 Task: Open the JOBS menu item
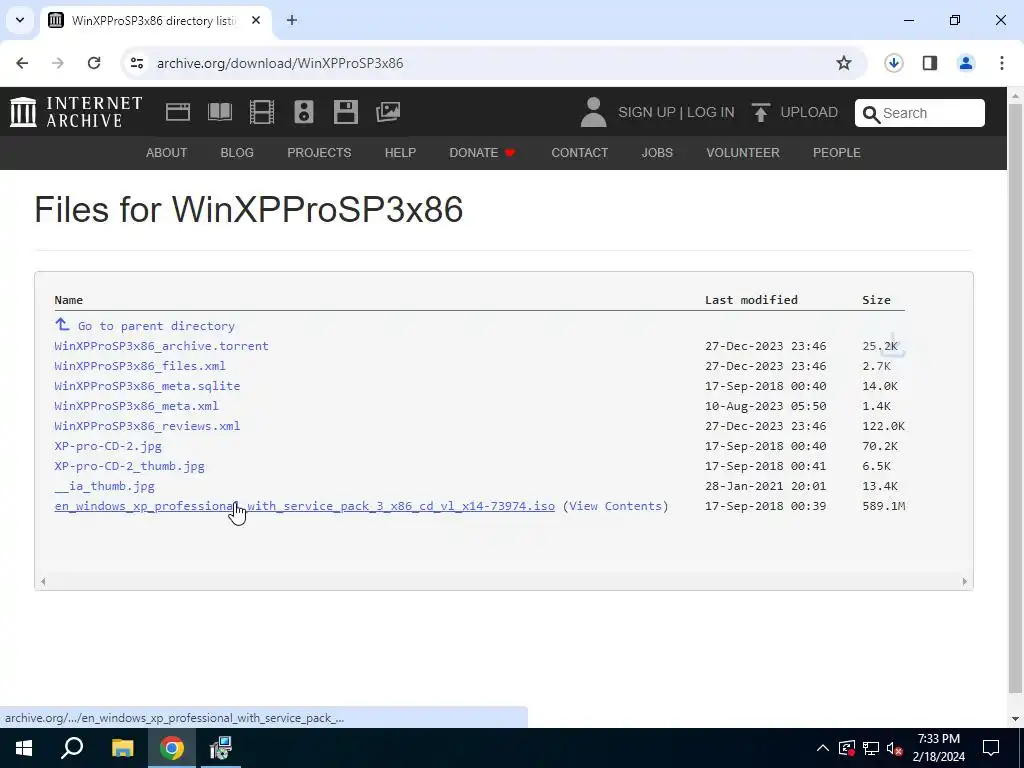point(657,153)
